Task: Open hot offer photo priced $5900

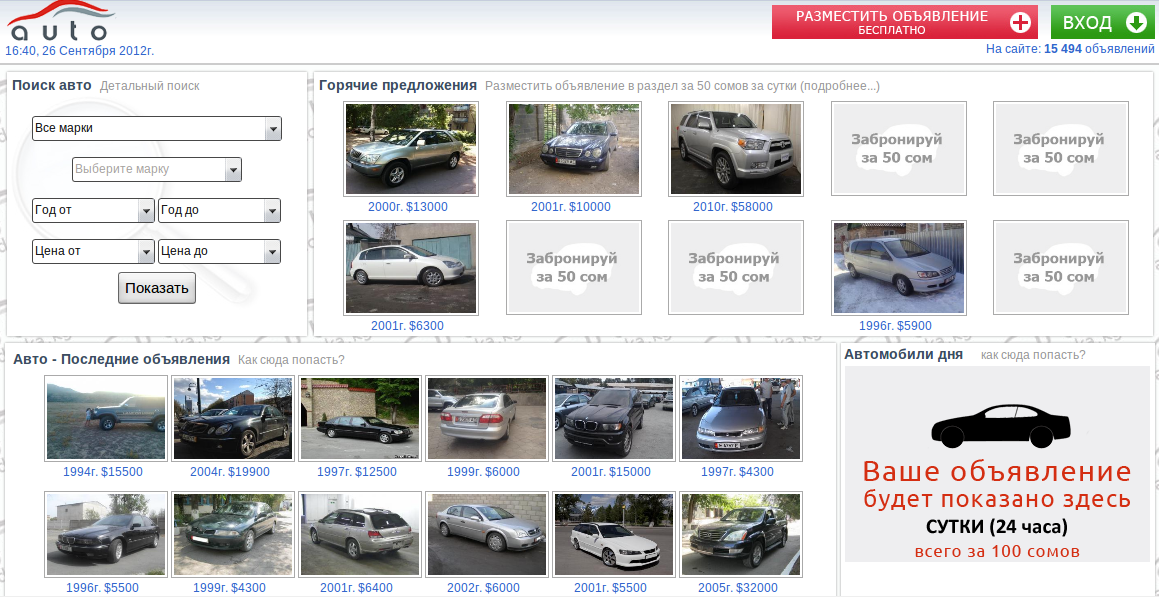Action: [898, 267]
